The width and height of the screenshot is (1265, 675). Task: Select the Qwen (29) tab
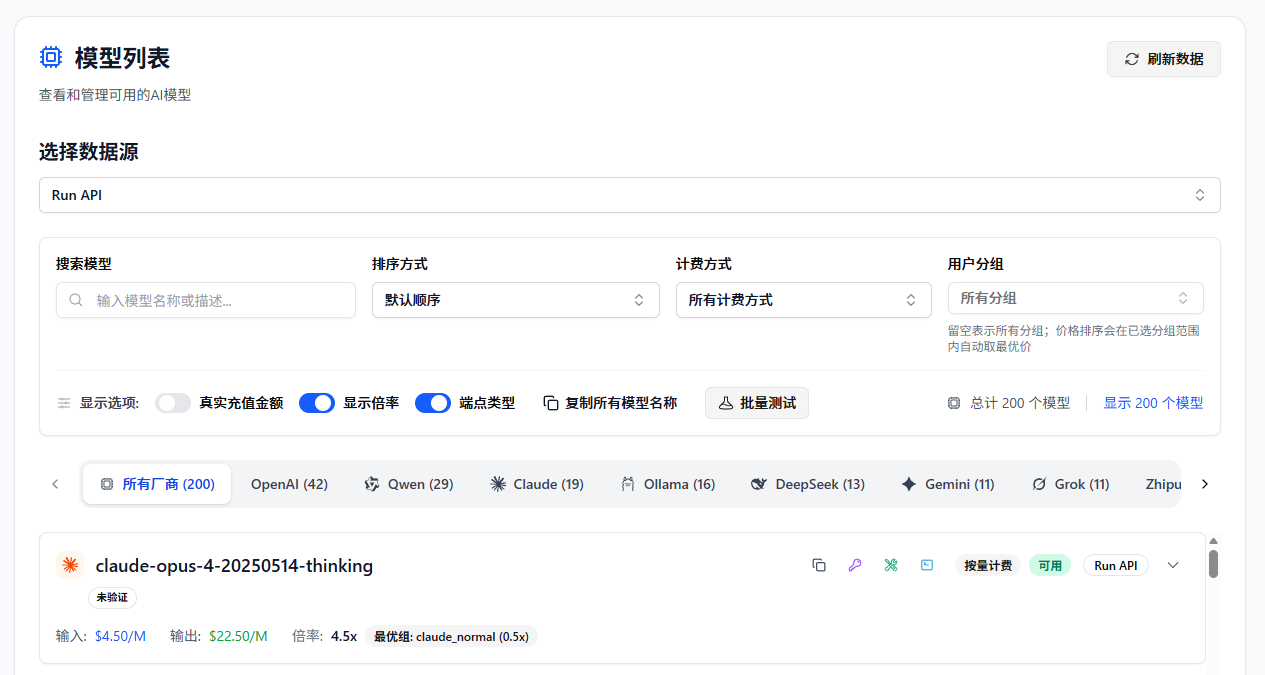(408, 484)
